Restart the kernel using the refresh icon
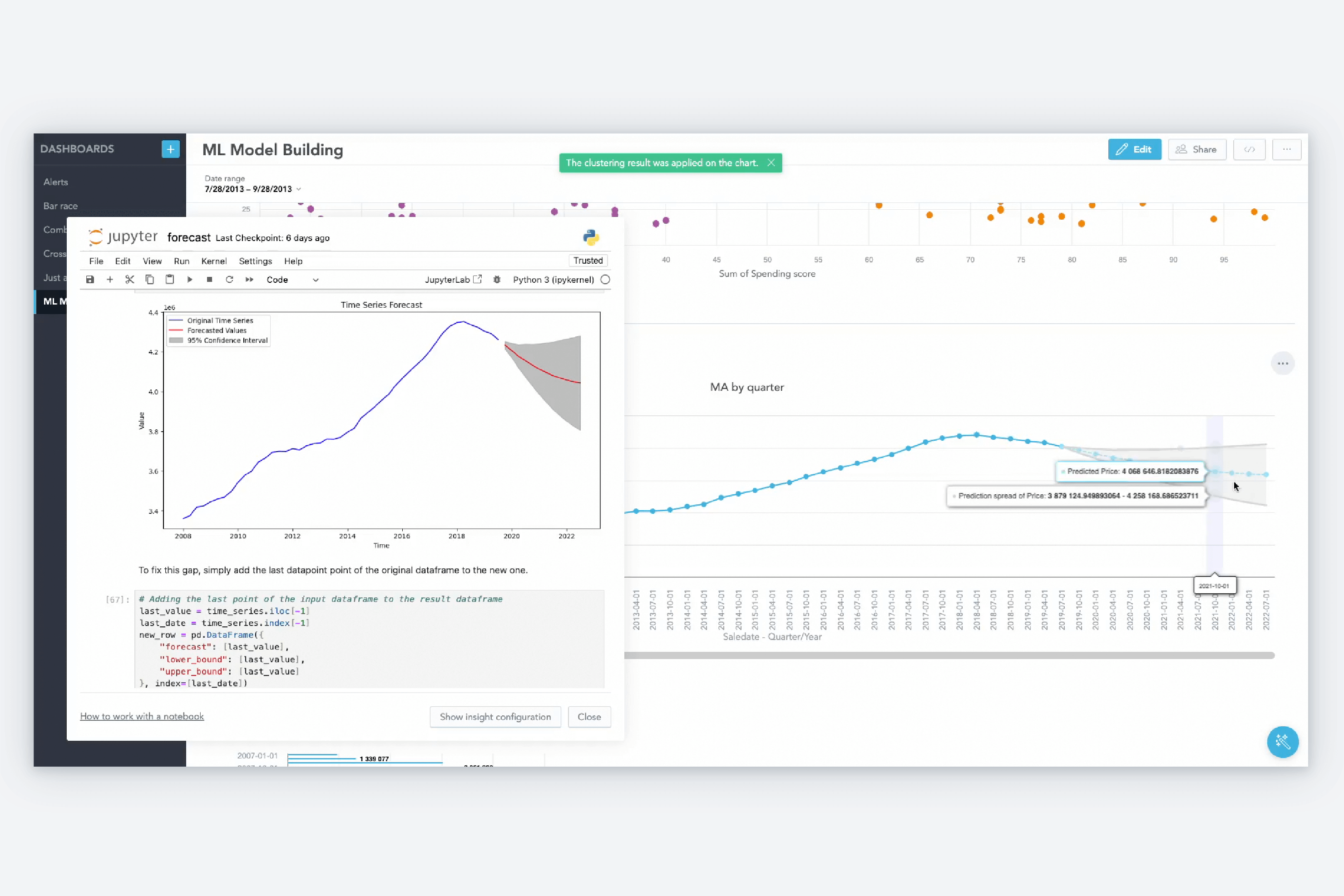1344x896 pixels. pos(229,280)
